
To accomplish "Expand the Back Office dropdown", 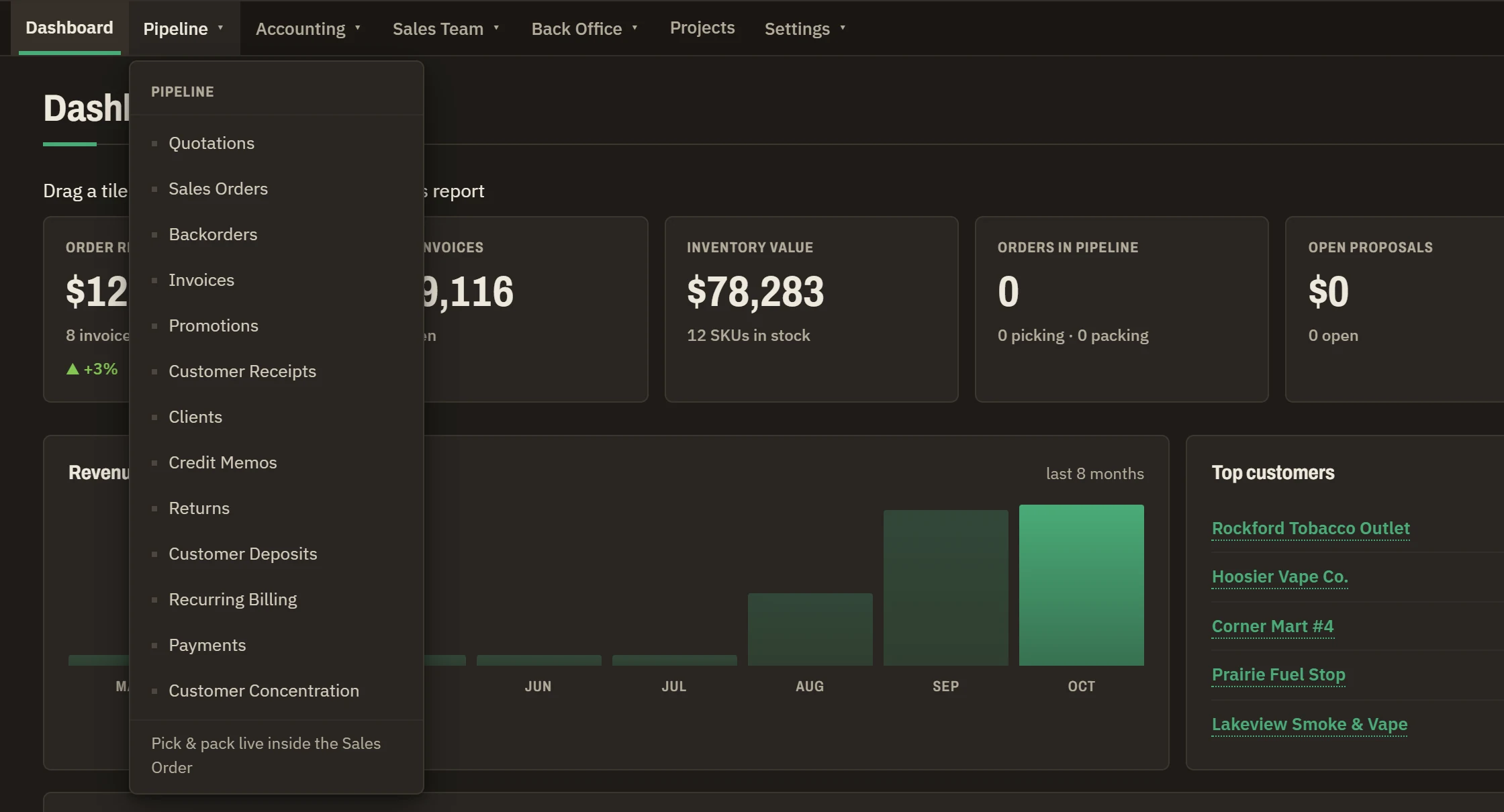I will click(584, 29).
